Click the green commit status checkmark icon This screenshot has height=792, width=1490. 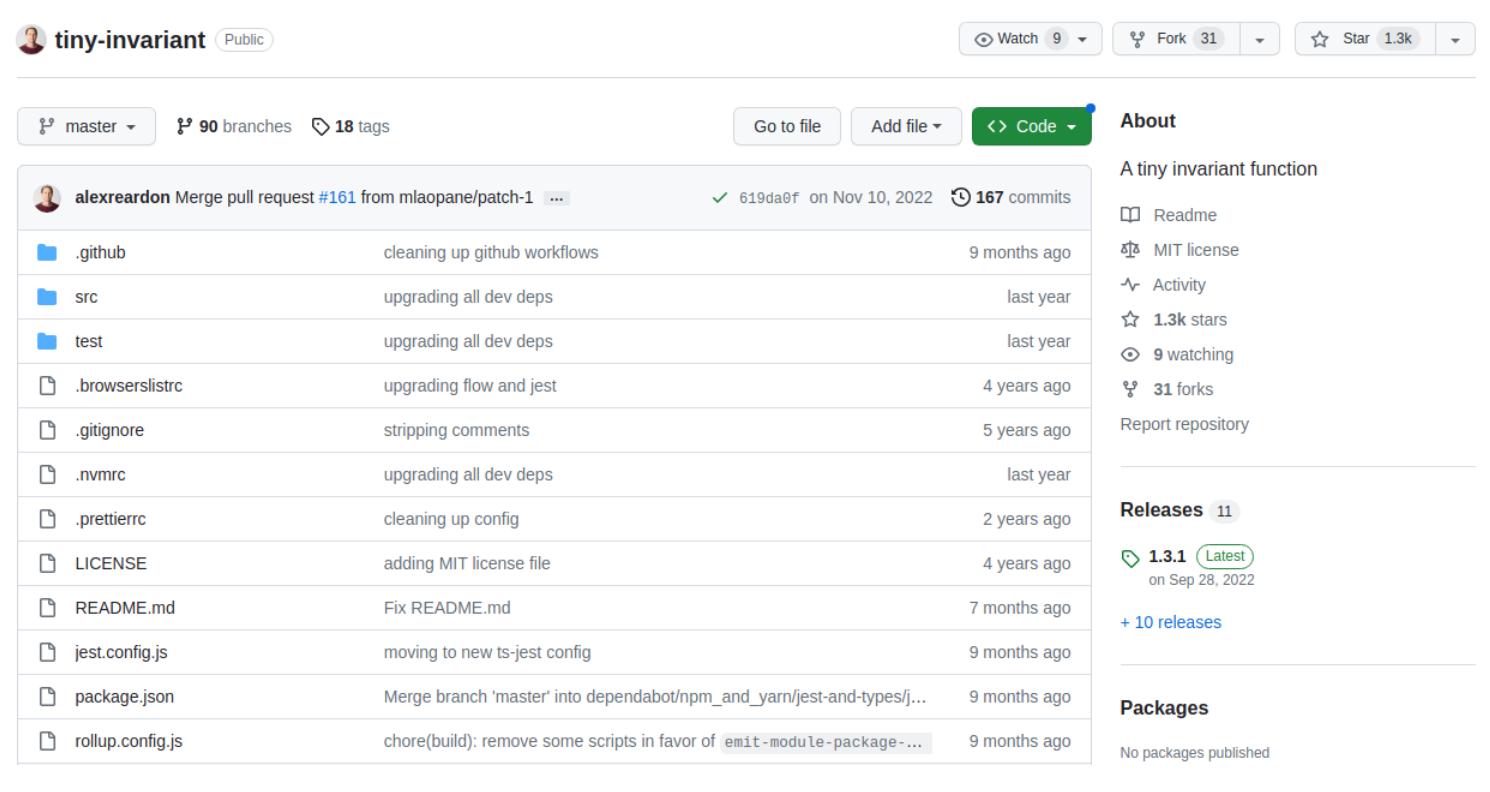tap(719, 198)
